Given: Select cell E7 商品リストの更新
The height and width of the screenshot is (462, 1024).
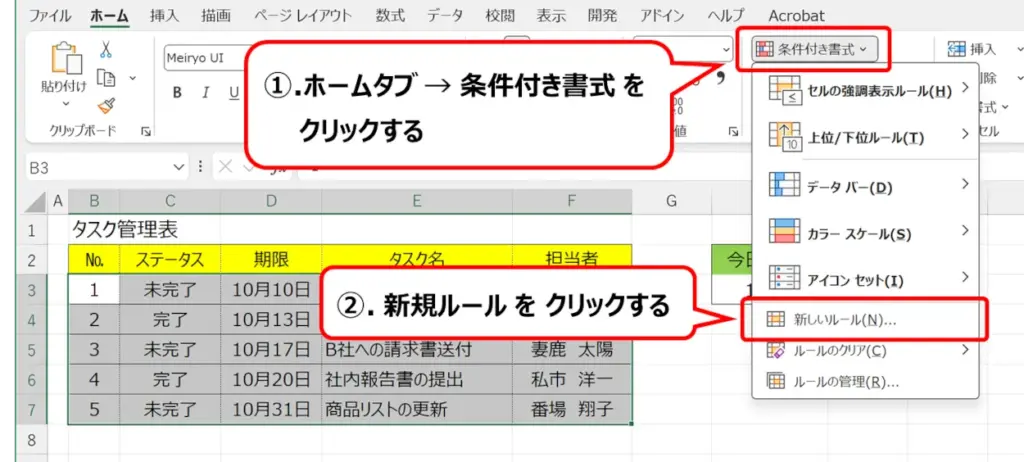Looking at the screenshot, I should point(416,409).
